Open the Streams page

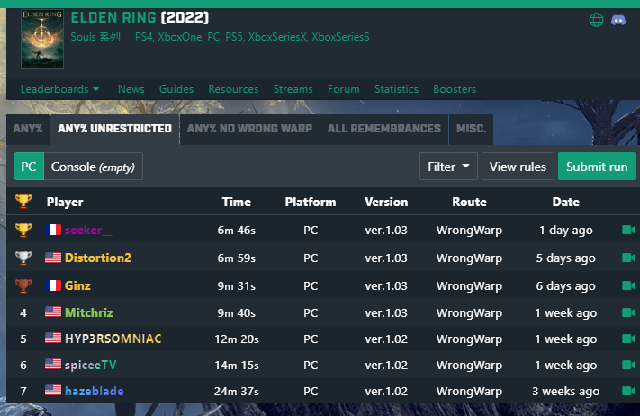pyautogui.click(x=293, y=89)
